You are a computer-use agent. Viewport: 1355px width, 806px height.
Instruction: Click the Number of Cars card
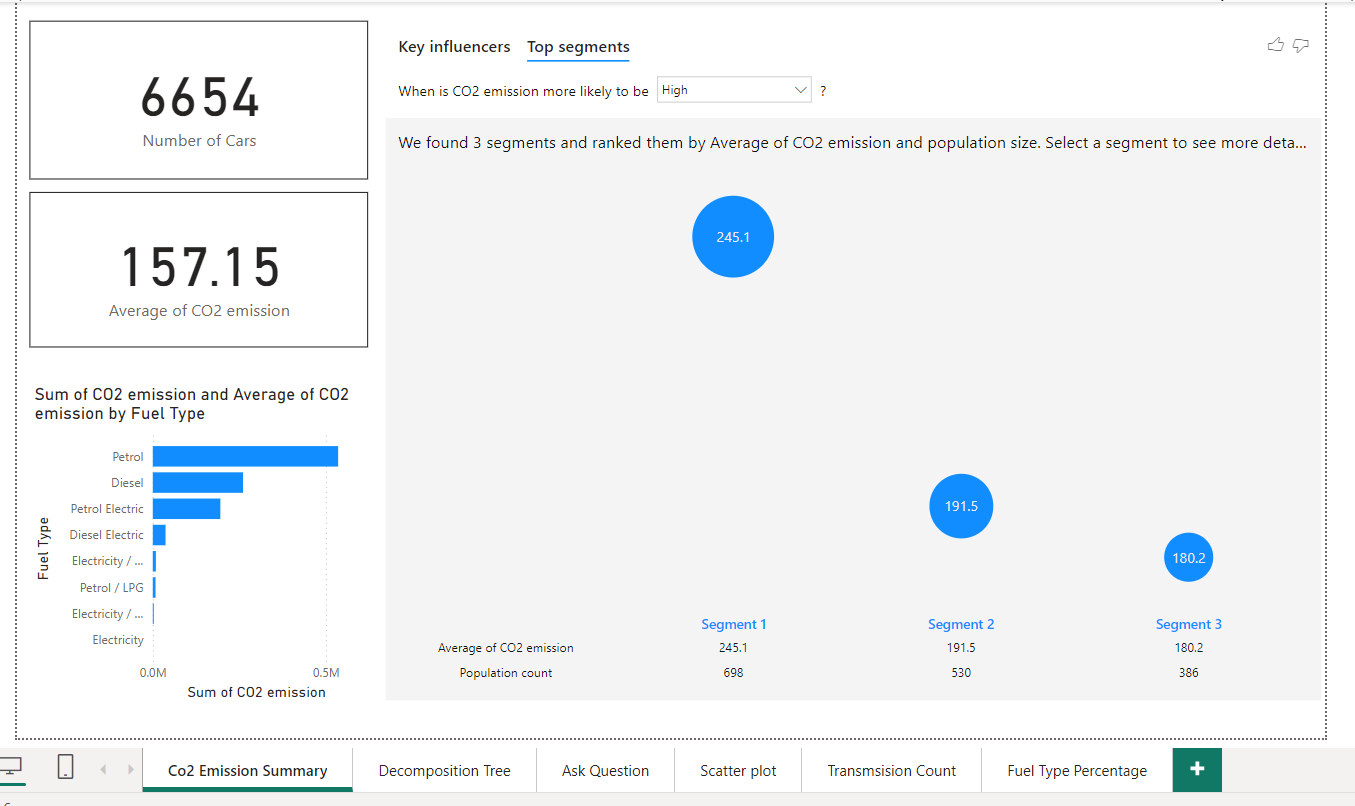pyautogui.click(x=199, y=100)
